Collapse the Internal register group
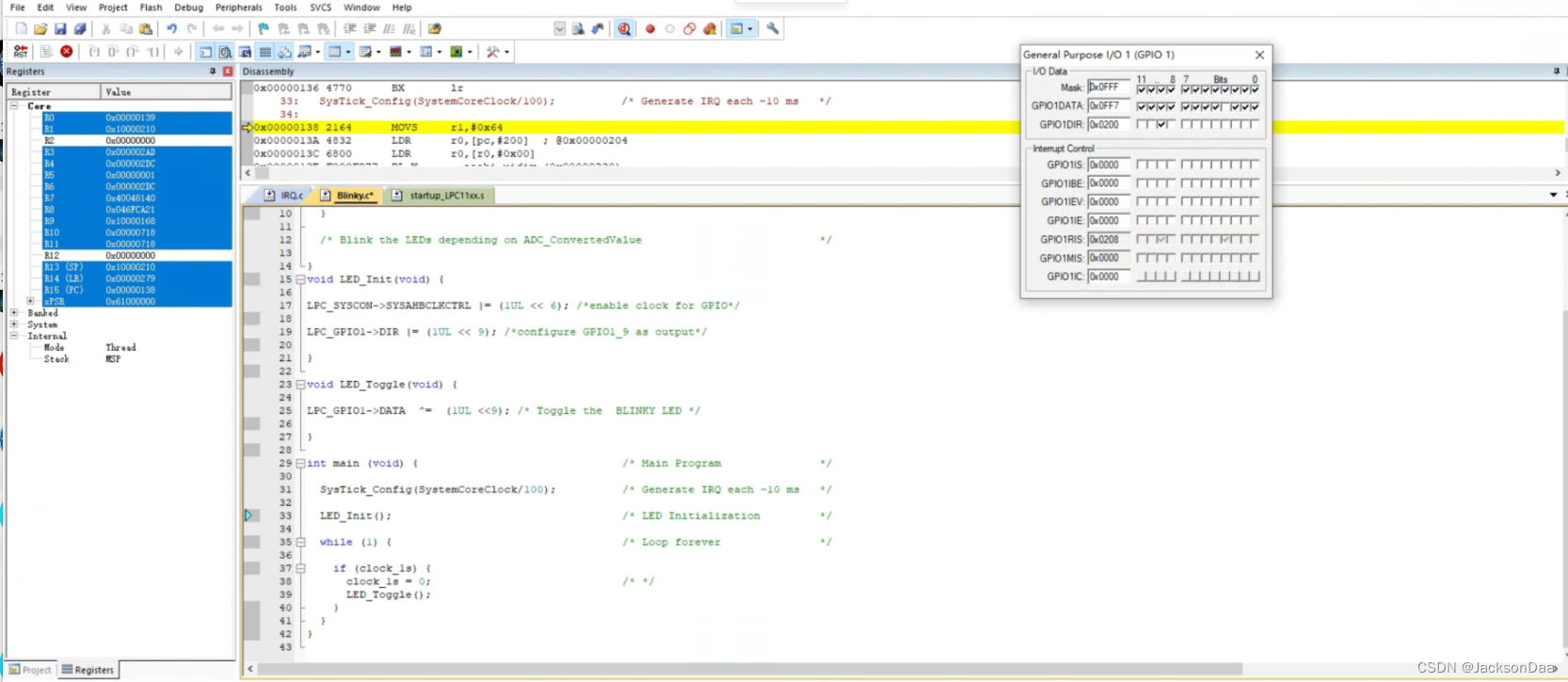 point(14,335)
